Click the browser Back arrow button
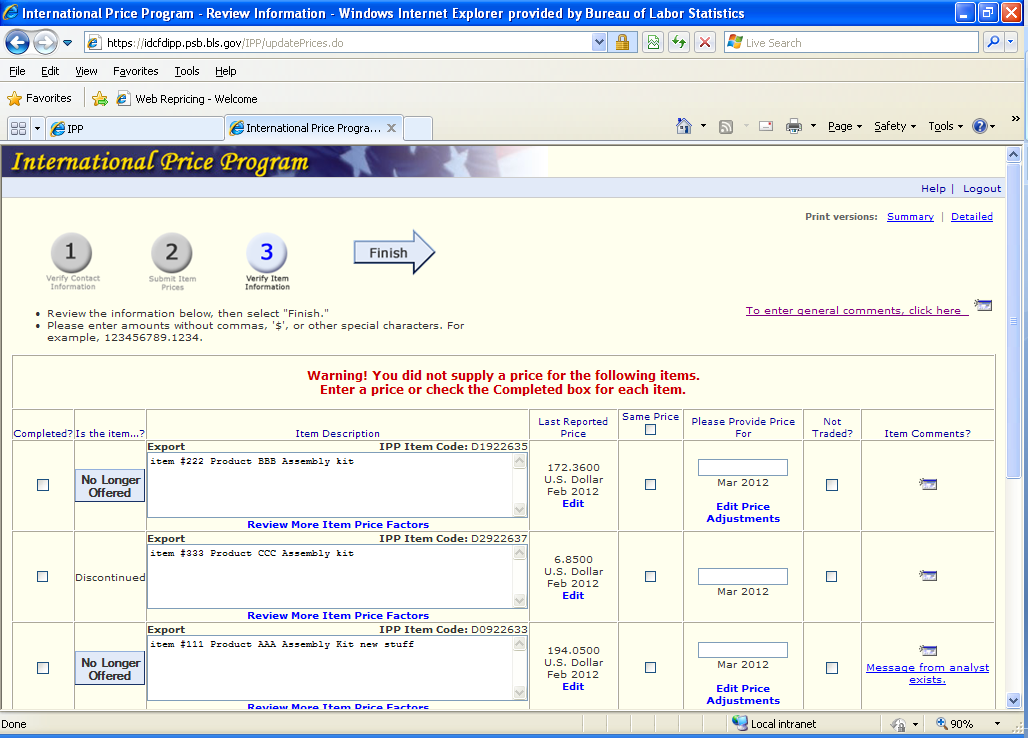This screenshot has height=738, width=1028. coord(17,42)
